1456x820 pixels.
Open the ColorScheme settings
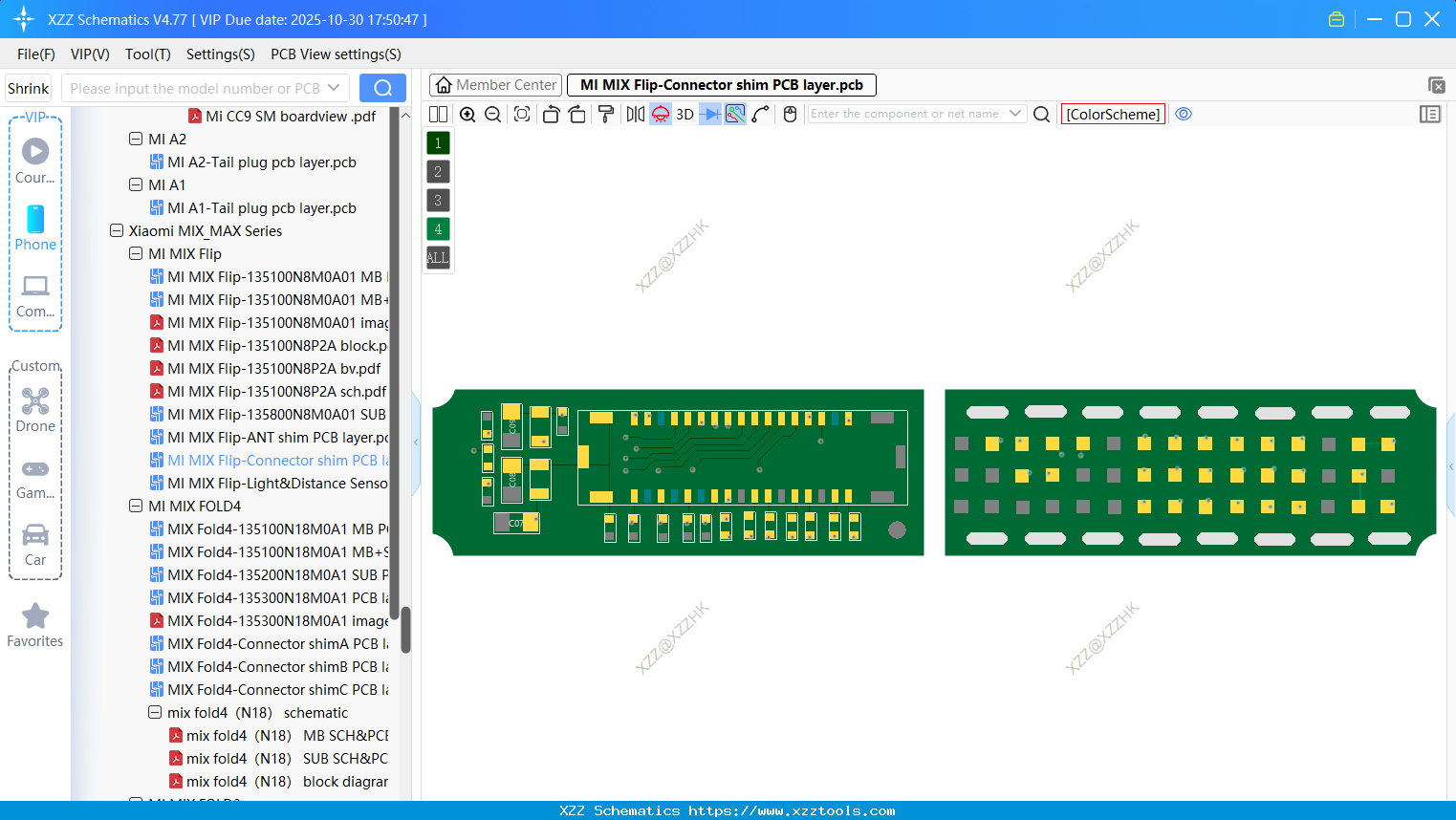1113,114
